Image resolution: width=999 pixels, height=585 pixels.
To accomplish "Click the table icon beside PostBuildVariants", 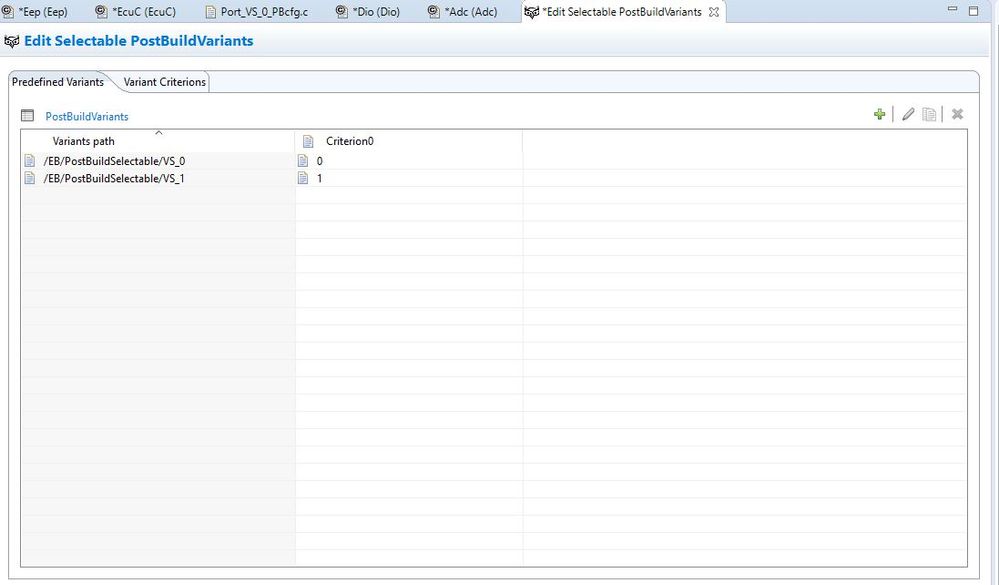I will click(27, 115).
